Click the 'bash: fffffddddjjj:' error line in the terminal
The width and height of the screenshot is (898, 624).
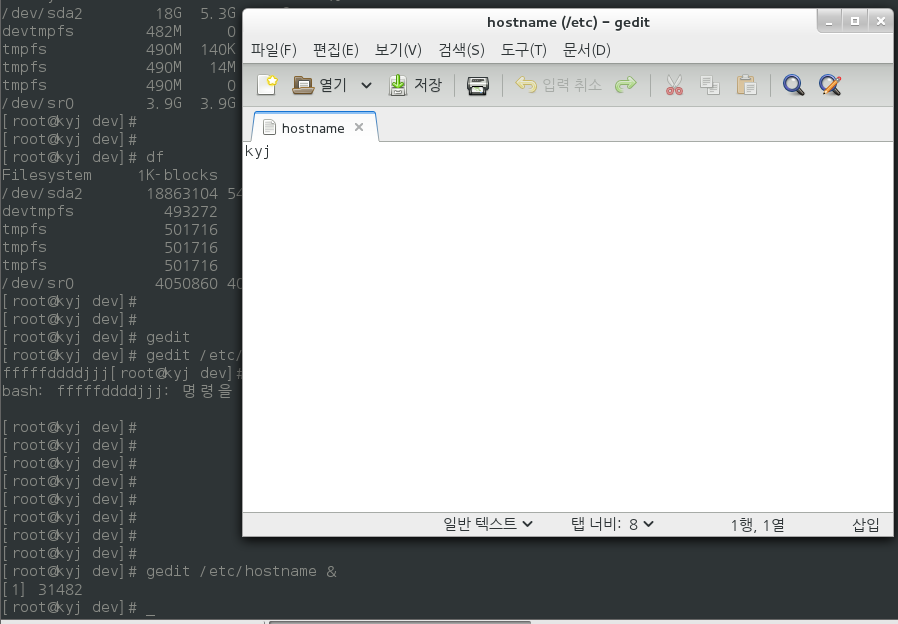[117, 392]
